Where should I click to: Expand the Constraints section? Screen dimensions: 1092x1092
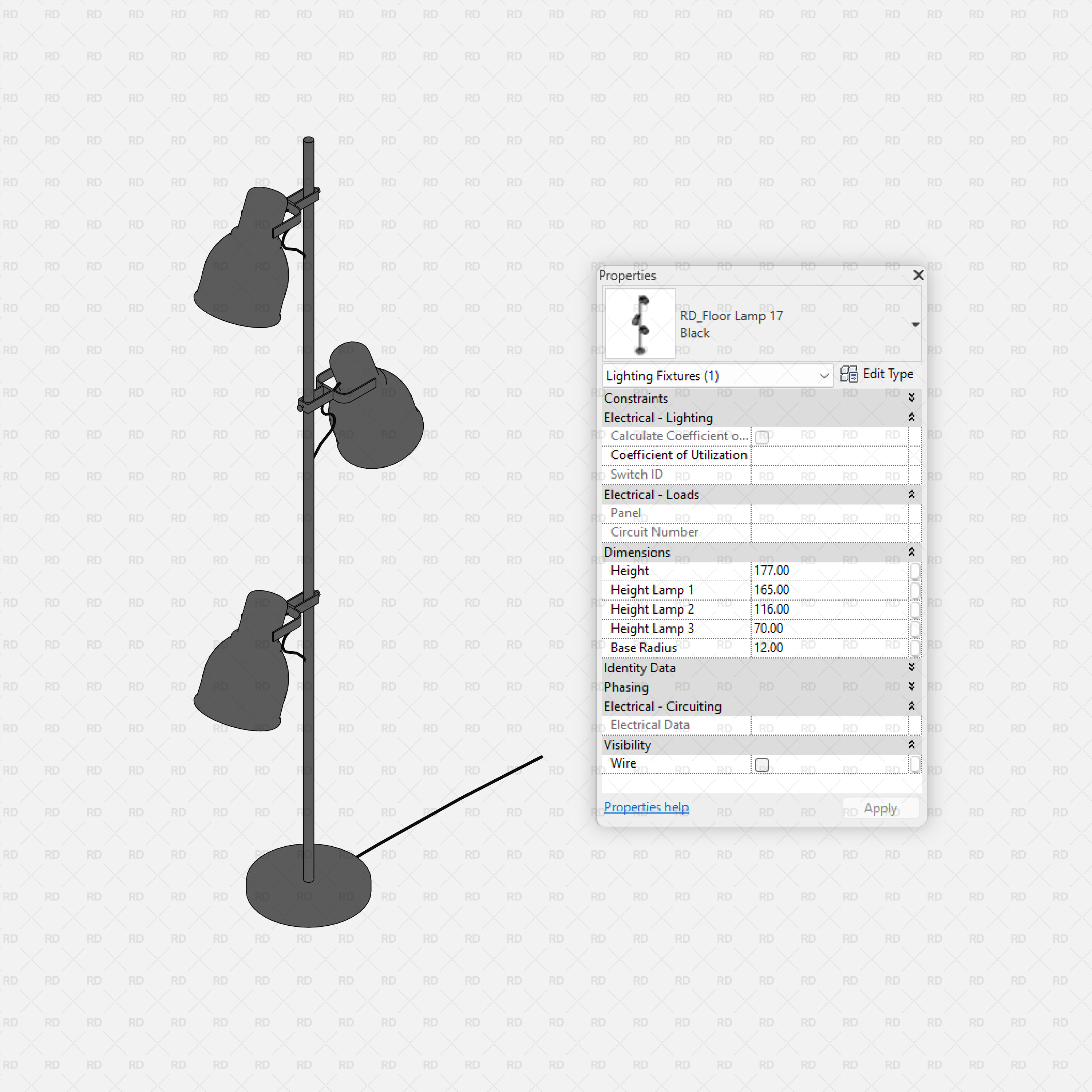912,398
